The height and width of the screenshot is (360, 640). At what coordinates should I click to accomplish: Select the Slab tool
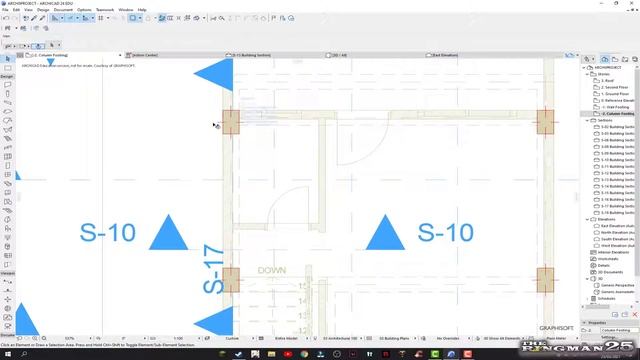pos(7,112)
